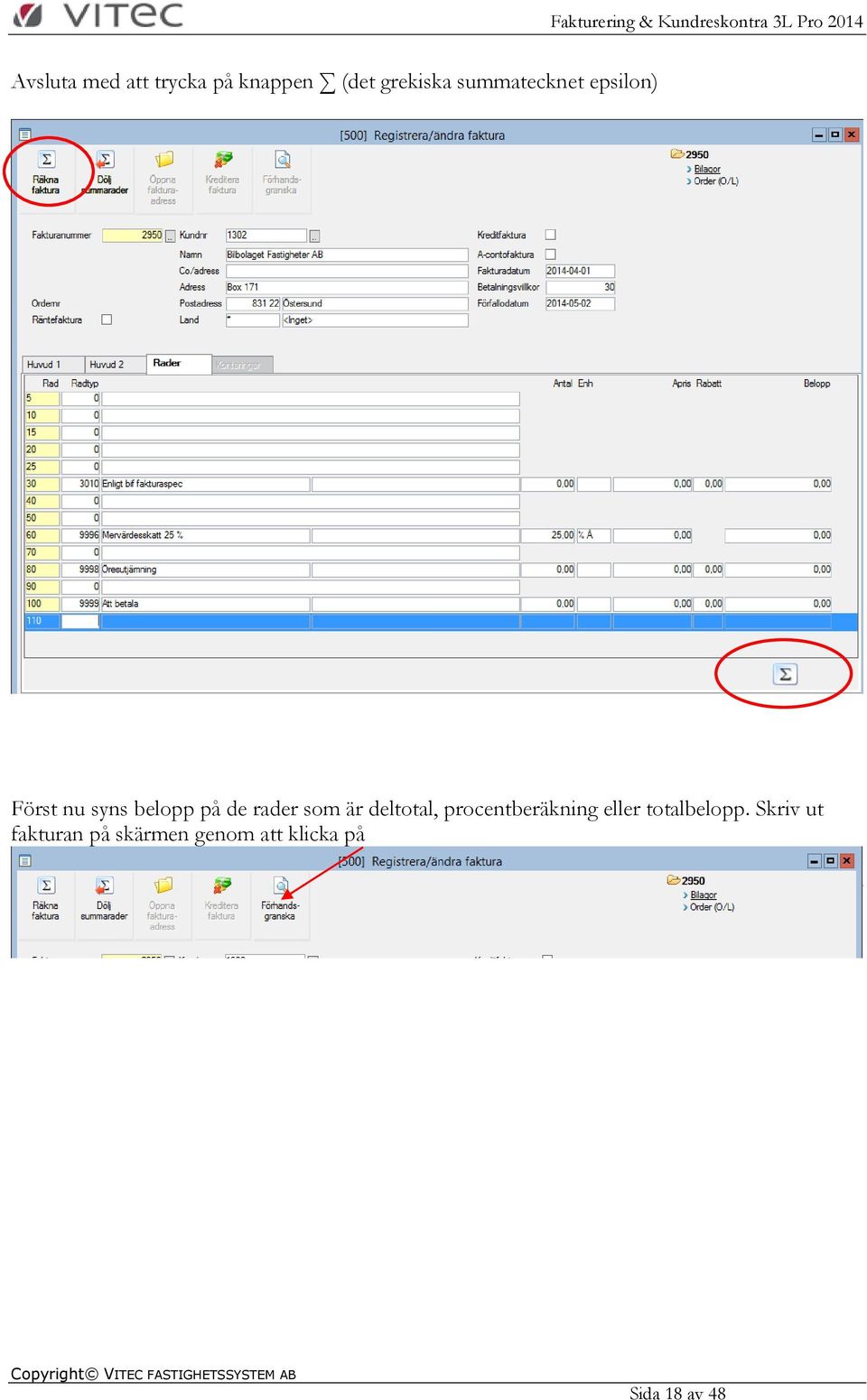Click Räkna faktura in the lower window toolbar
Screen dimensions: 867x1400
(45, 898)
